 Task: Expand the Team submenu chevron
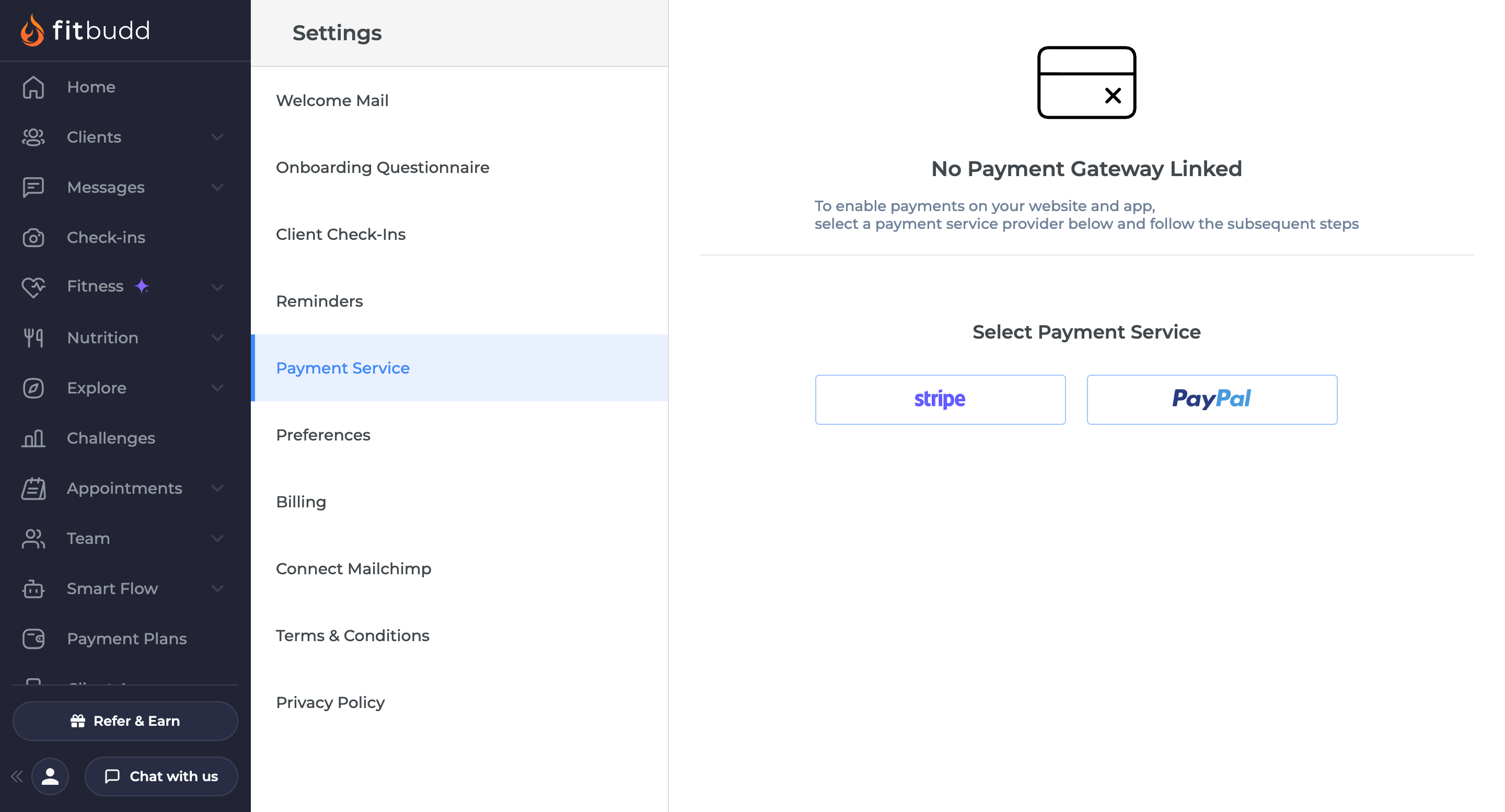pos(217,539)
